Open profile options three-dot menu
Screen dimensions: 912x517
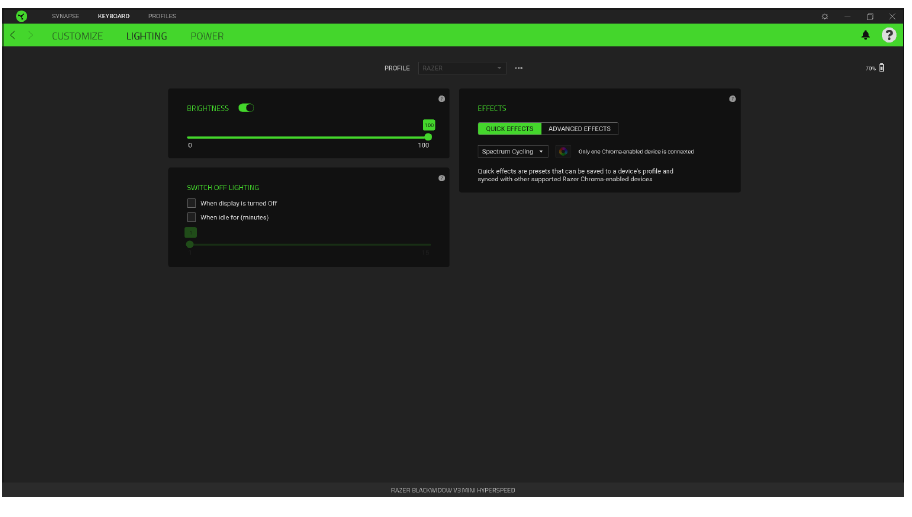(519, 68)
